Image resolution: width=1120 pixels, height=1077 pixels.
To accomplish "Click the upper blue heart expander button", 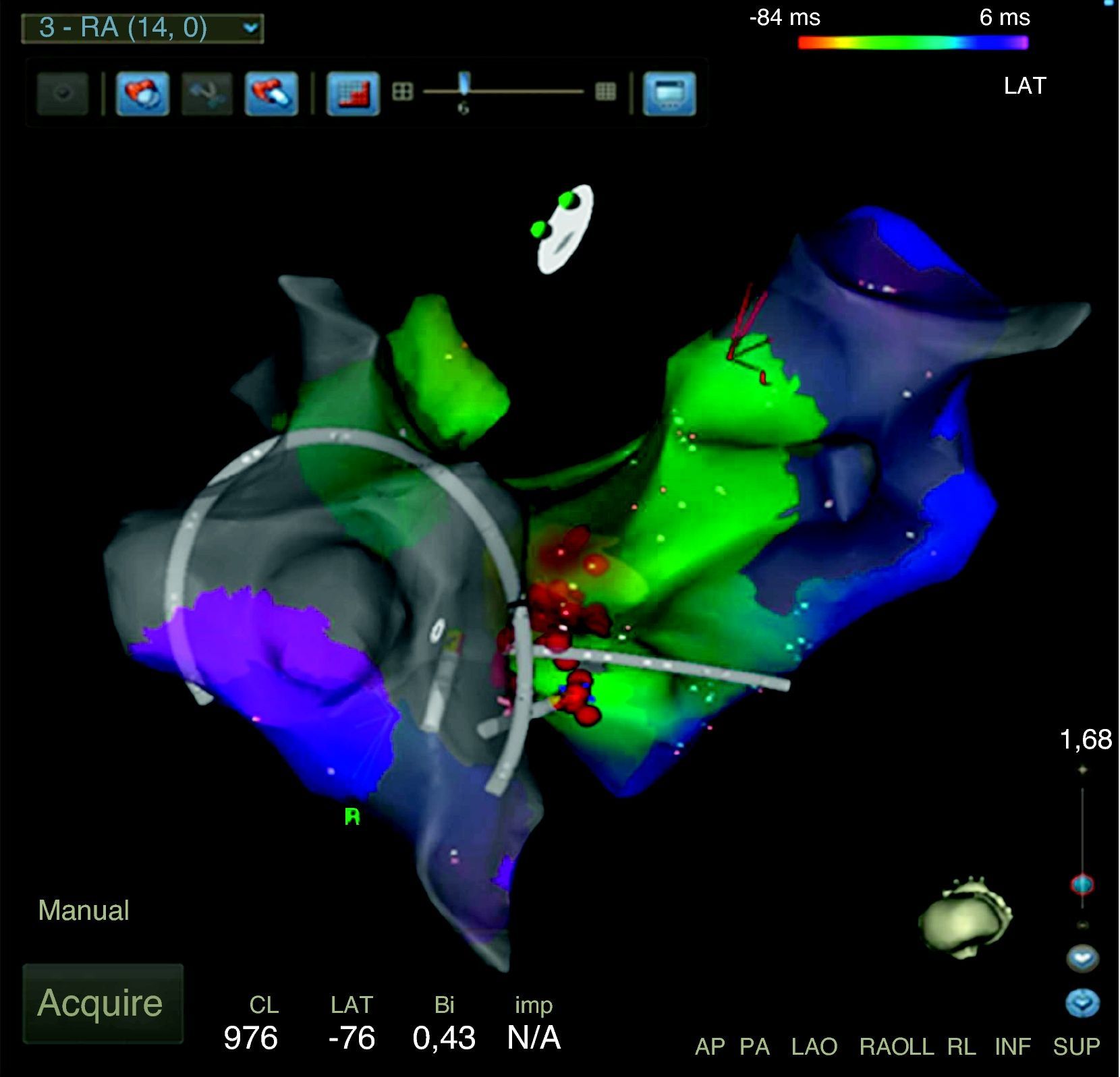I will tap(1082, 958).
